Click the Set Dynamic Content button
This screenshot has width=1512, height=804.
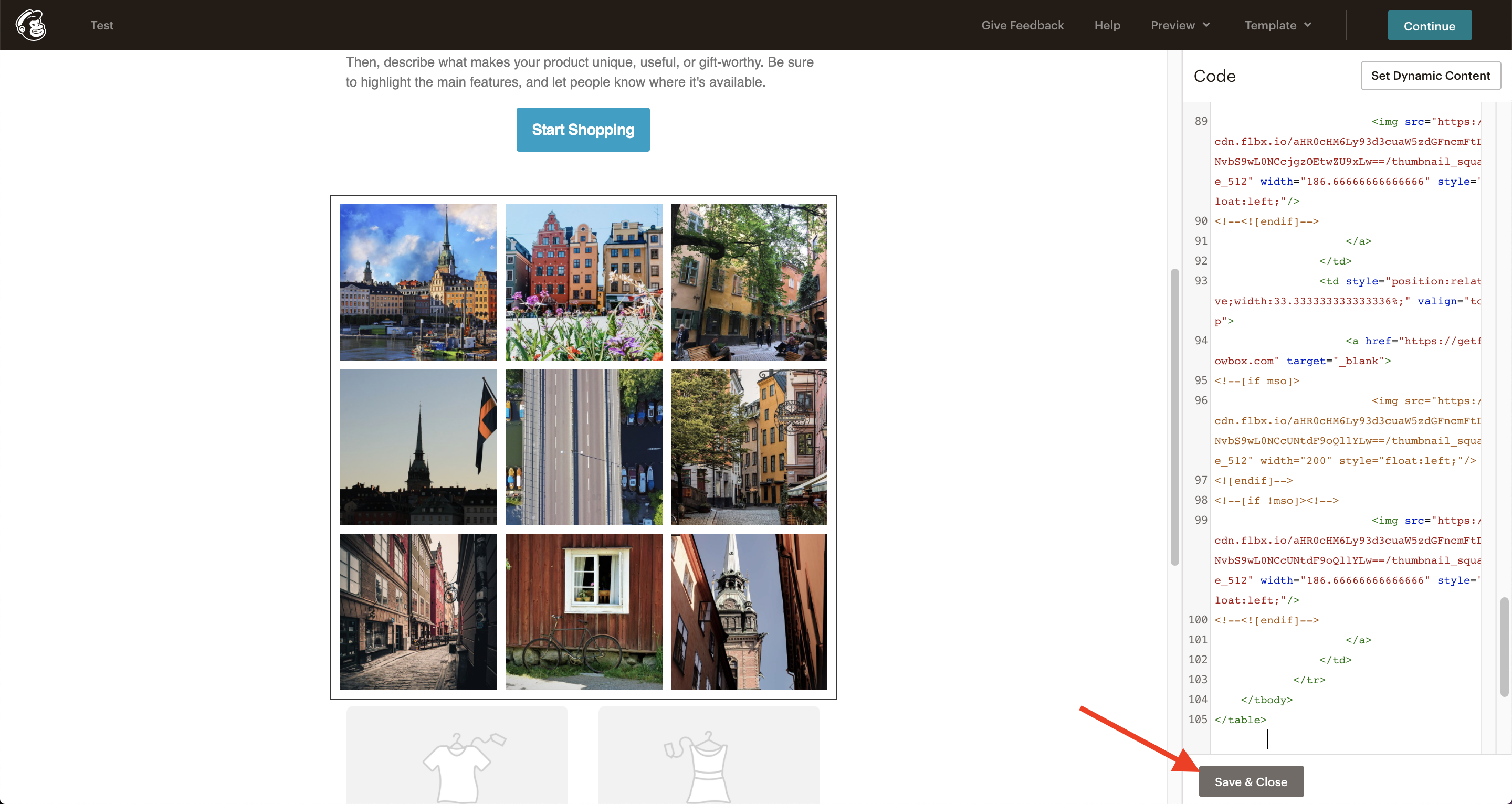(1430, 76)
